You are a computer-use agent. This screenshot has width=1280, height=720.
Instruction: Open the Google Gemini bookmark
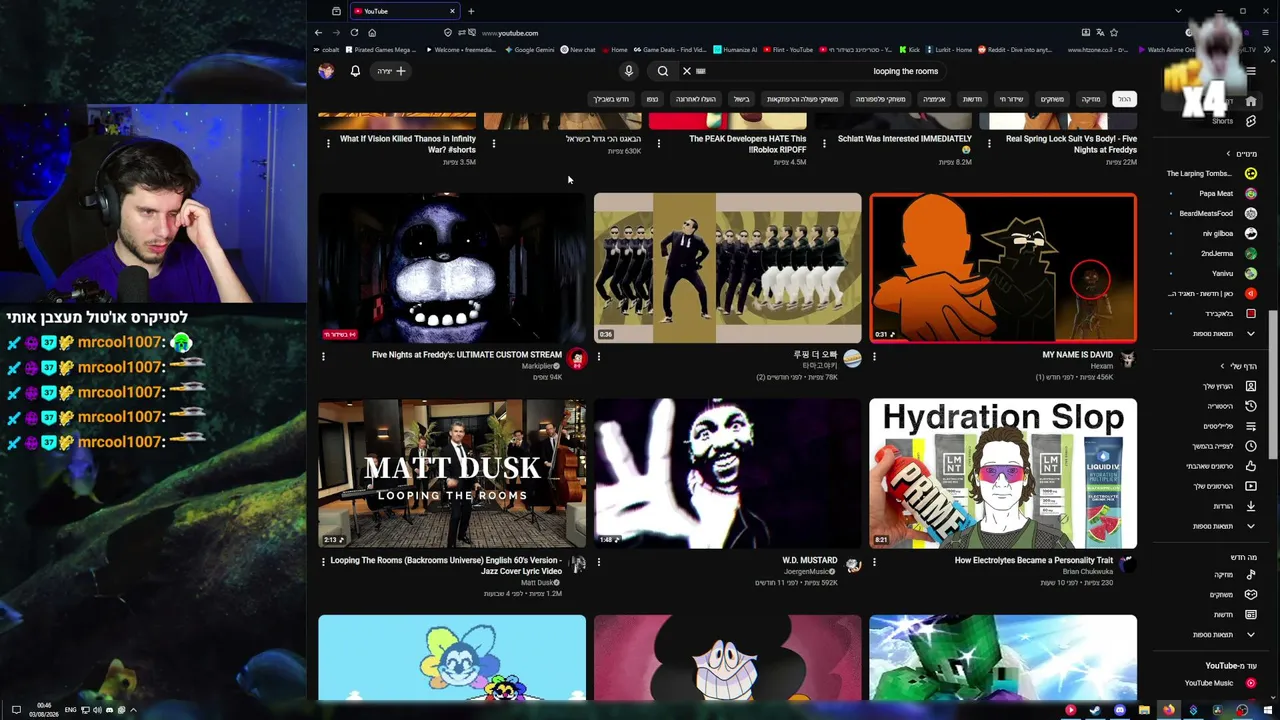pyautogui.click(x=530, y=50)
